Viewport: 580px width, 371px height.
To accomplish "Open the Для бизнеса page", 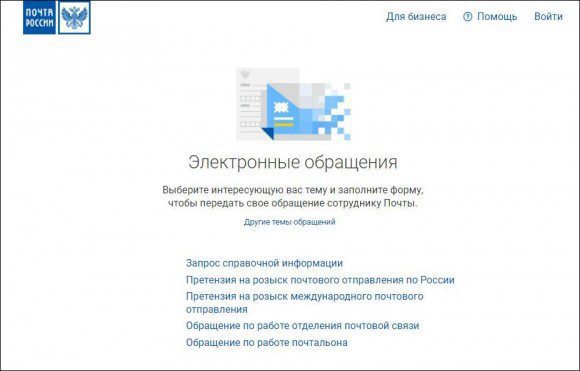I will [416, 17].
